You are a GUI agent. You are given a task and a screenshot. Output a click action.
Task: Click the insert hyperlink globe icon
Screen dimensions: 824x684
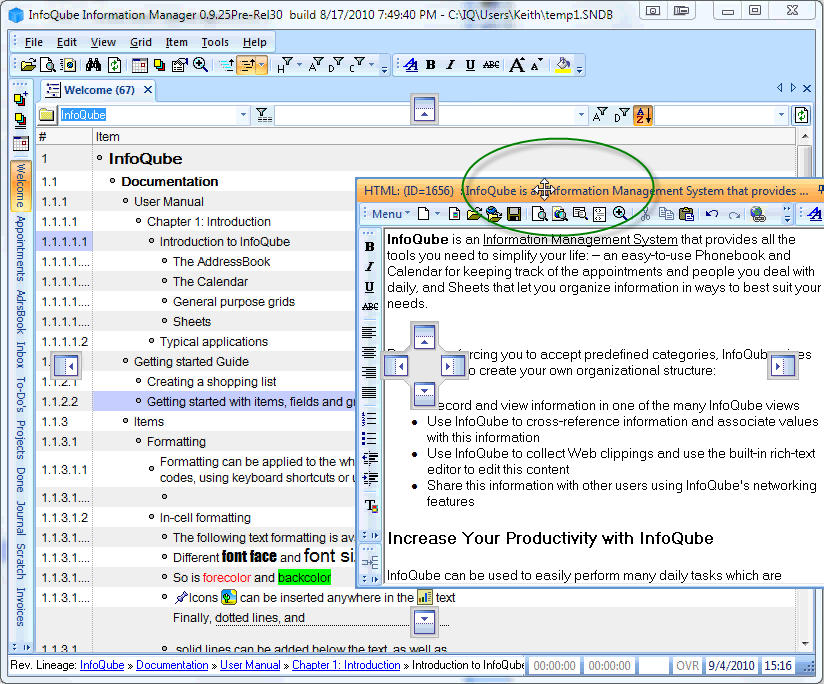[757, 214]
